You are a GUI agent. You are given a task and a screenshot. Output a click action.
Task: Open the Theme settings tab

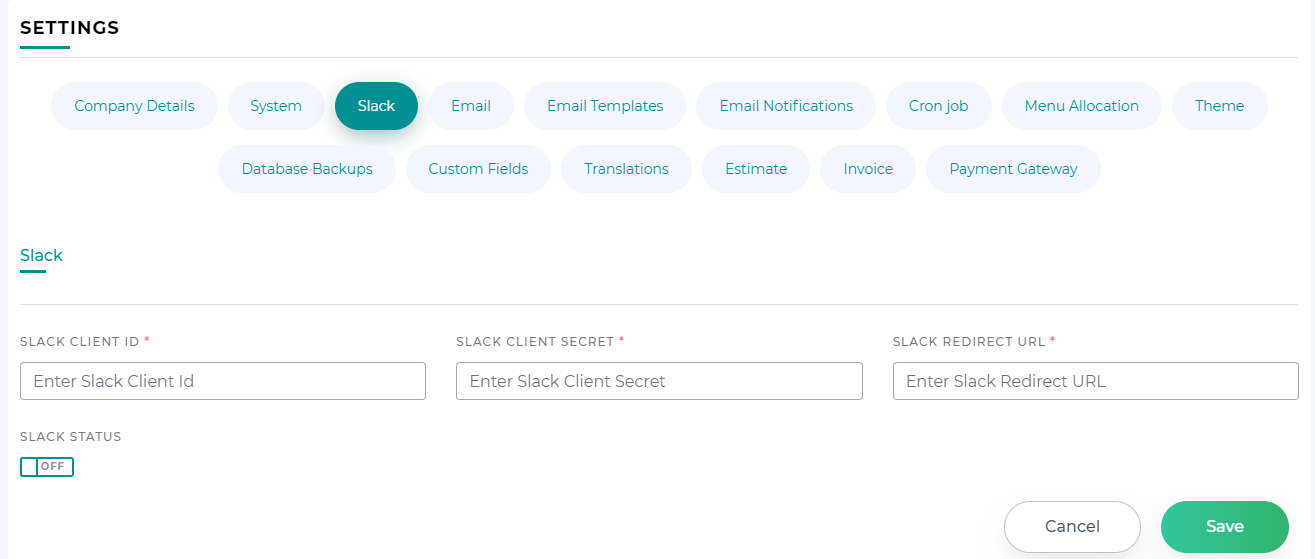point(1219,106)
